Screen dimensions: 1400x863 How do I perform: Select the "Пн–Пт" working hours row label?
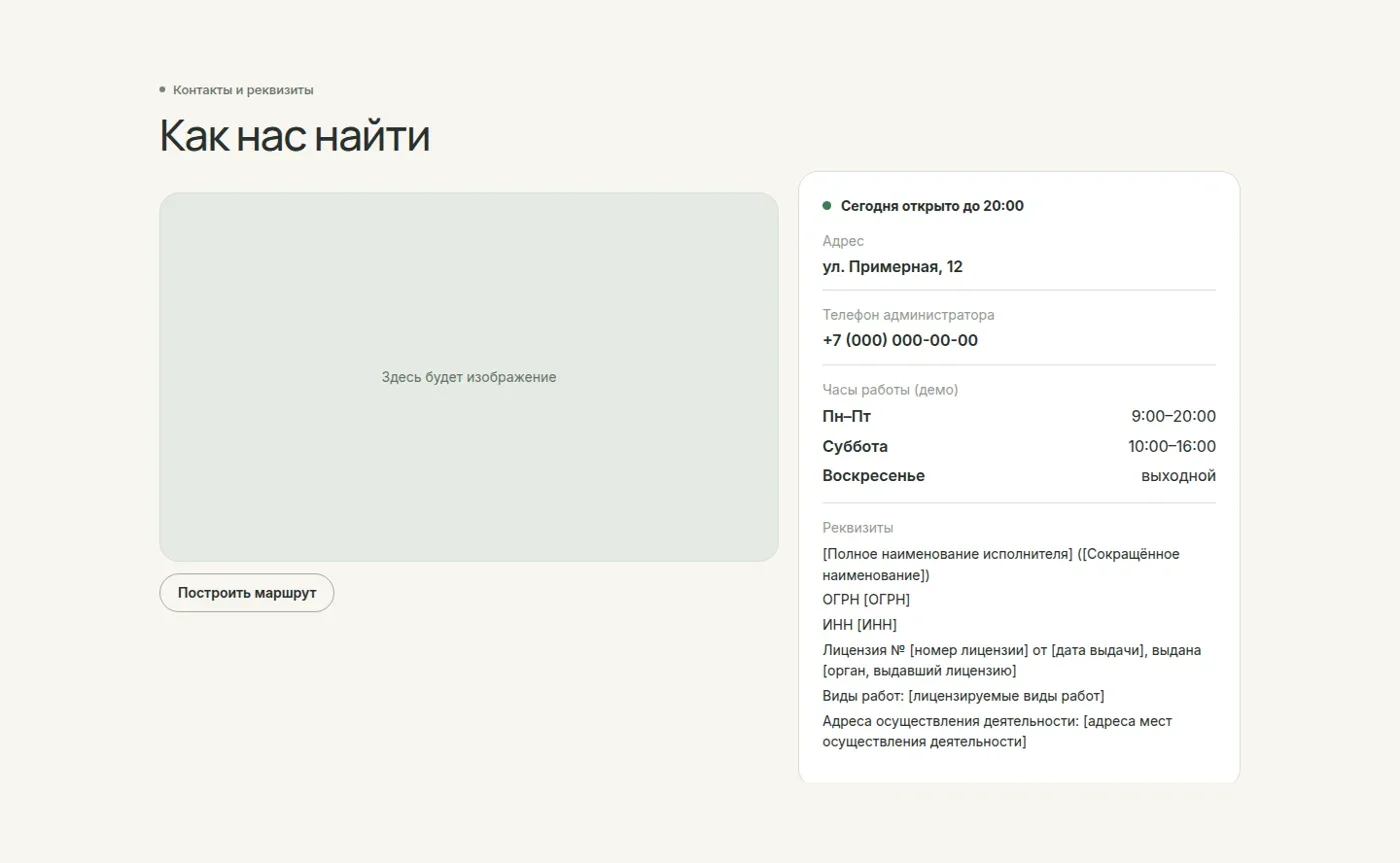tap(846, 417)
